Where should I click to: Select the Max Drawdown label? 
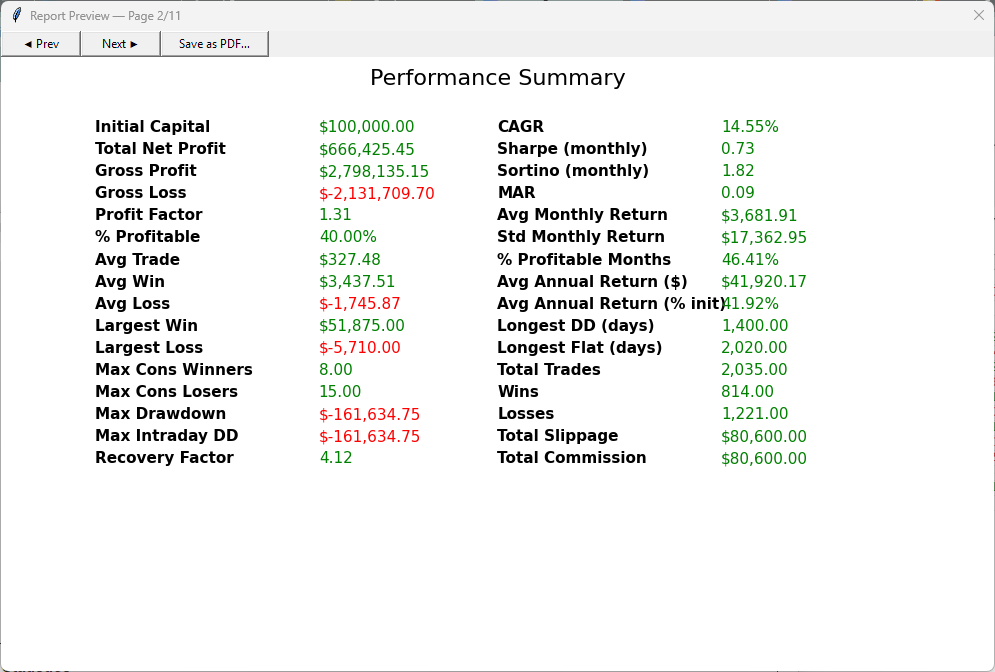[161, 414]
